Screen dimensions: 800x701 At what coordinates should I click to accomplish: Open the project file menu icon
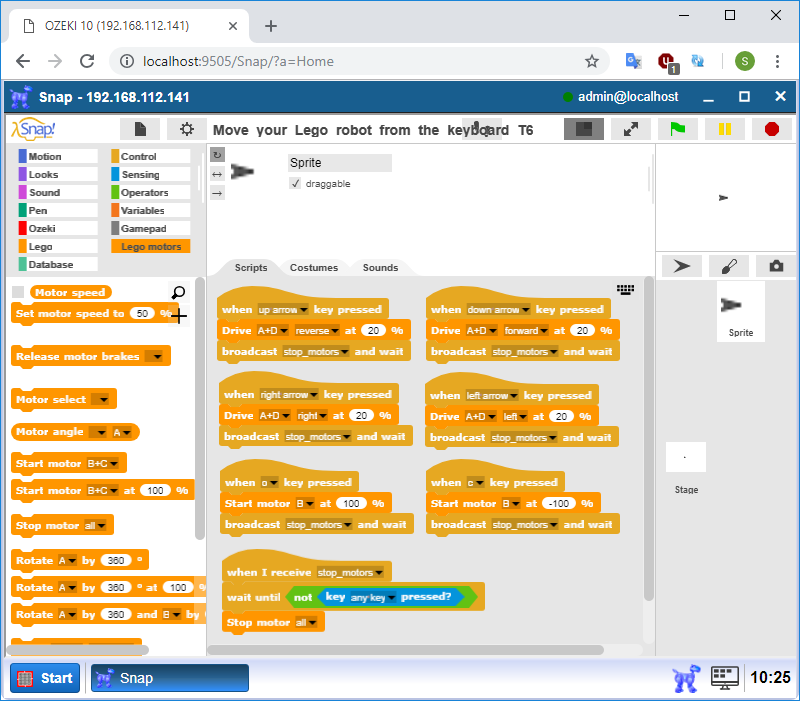tap(140, 129)
